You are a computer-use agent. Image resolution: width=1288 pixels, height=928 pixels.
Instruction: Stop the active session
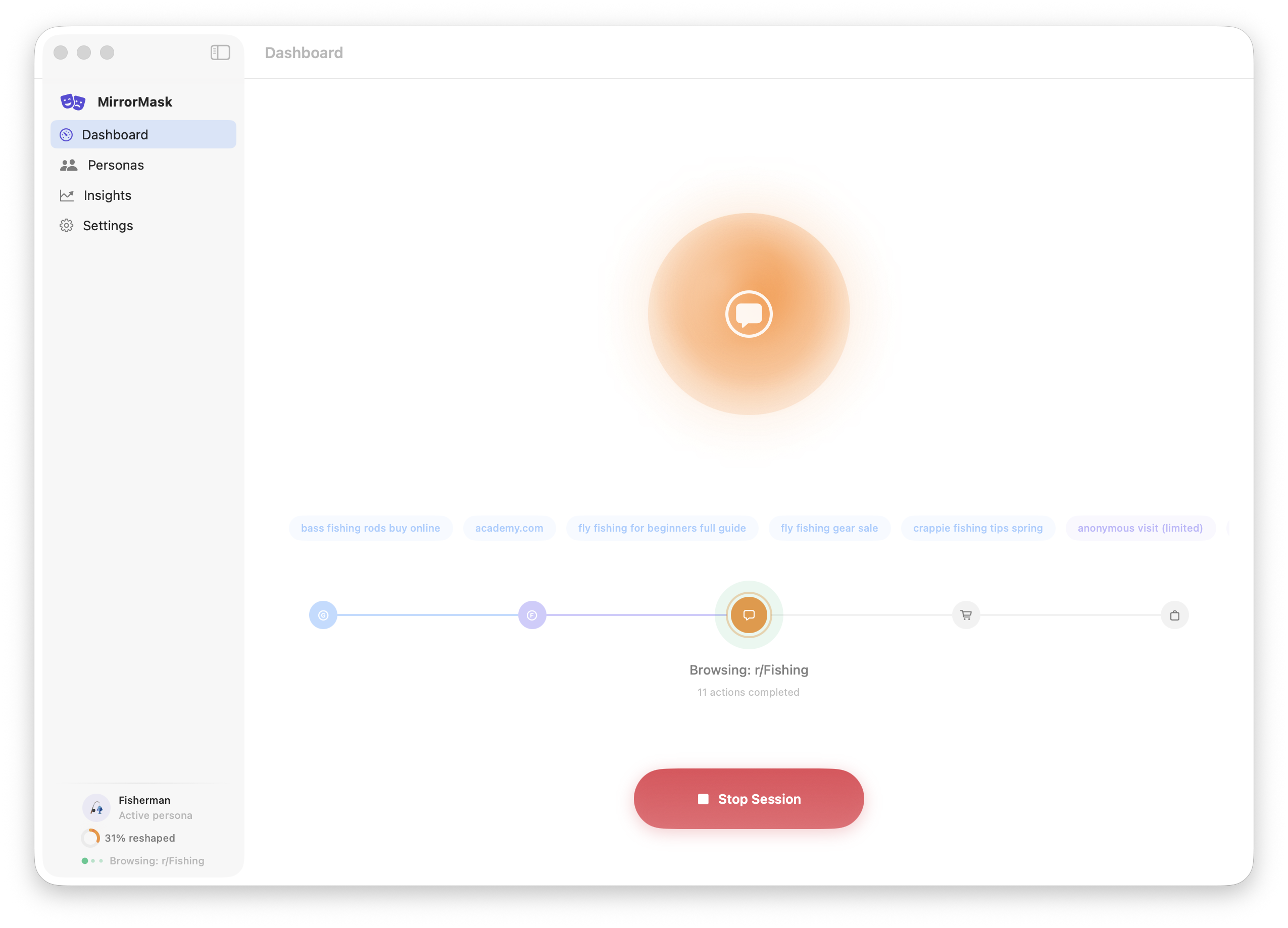(748, 799)
